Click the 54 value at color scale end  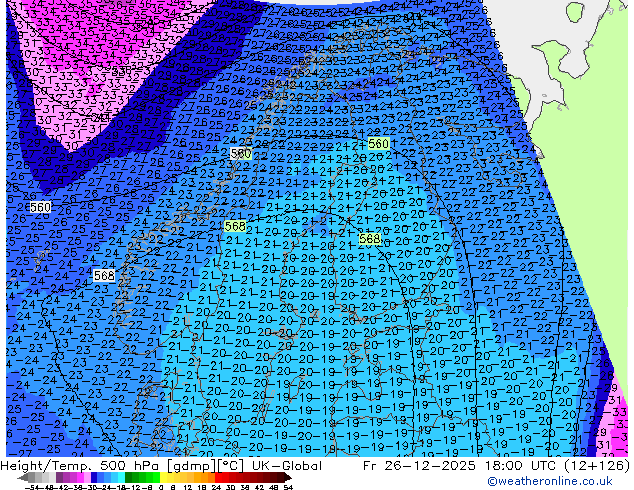288,488
